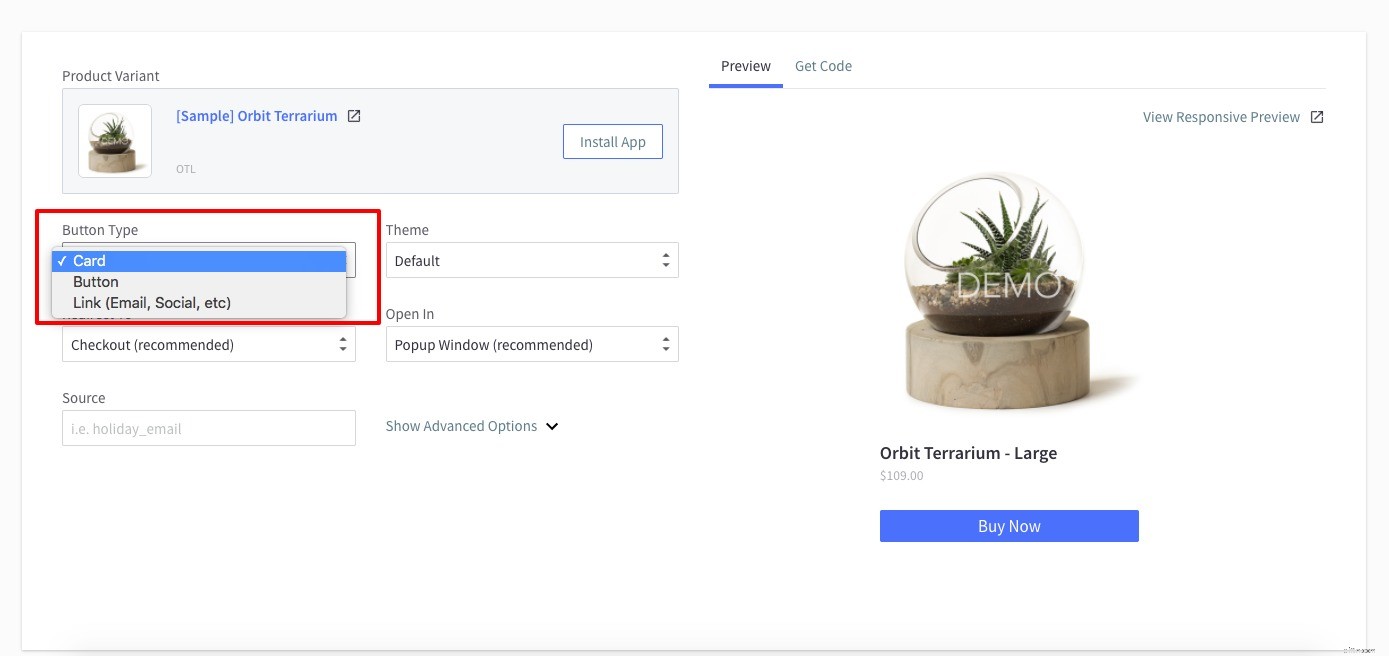Image resolution: width=1389 pixels, height=656 pixels.
Task: Switch to the Get Code tab
Action: tap(823, 65)
